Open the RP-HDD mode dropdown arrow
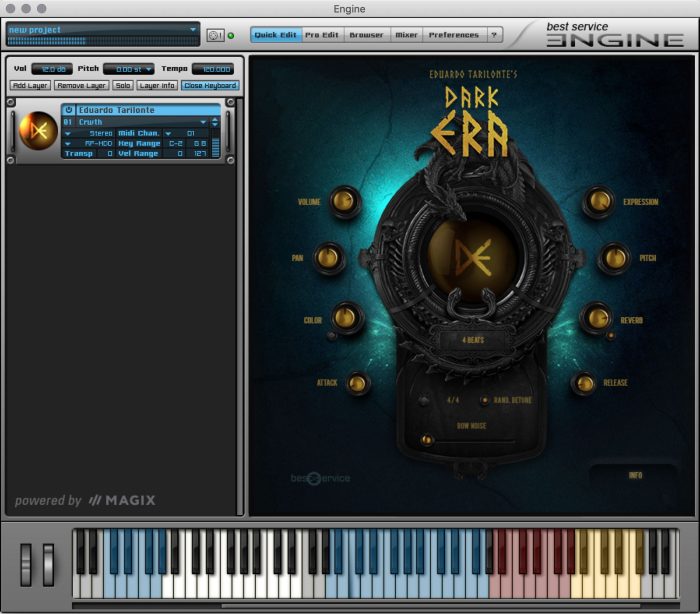This screenshot has height=614, width=700. tap(68, 143)
